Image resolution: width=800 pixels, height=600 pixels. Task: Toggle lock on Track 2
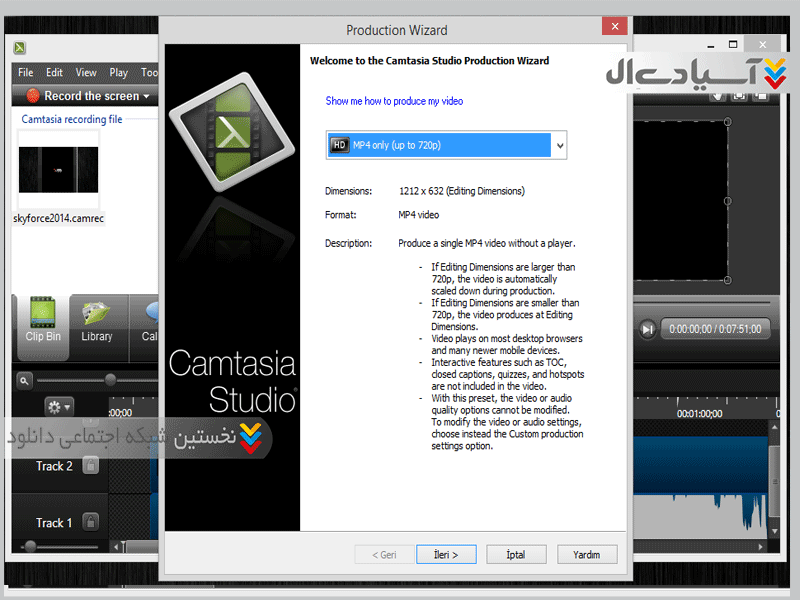tap(90, 466)
